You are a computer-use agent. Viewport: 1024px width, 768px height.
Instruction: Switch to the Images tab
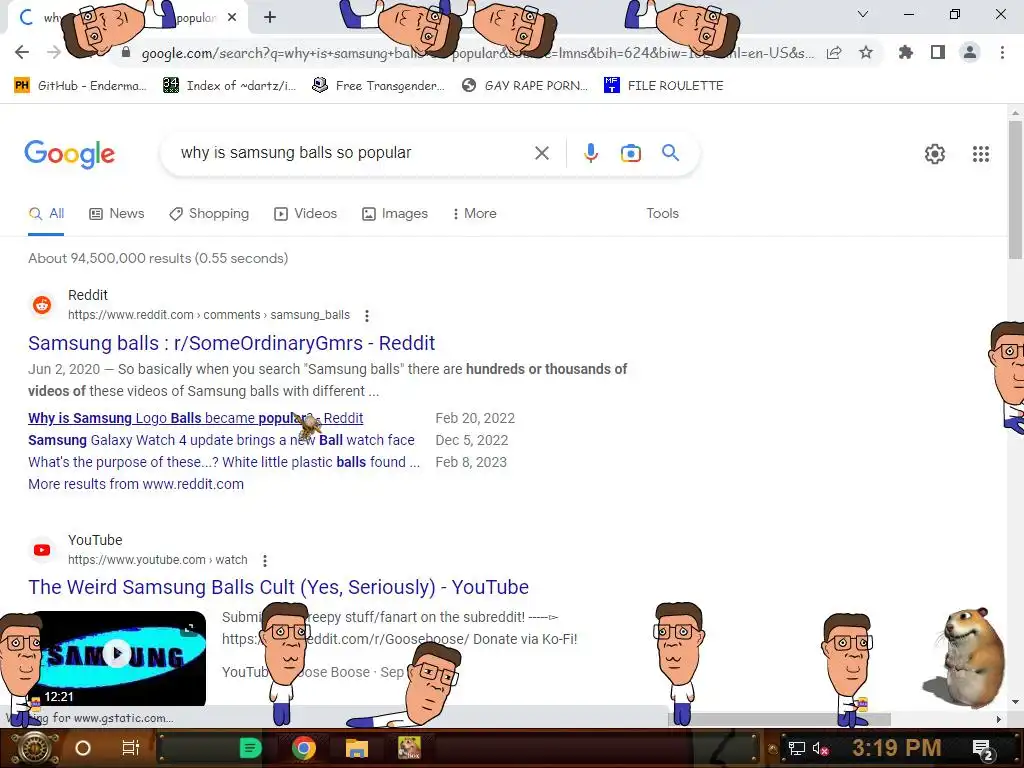395,214
